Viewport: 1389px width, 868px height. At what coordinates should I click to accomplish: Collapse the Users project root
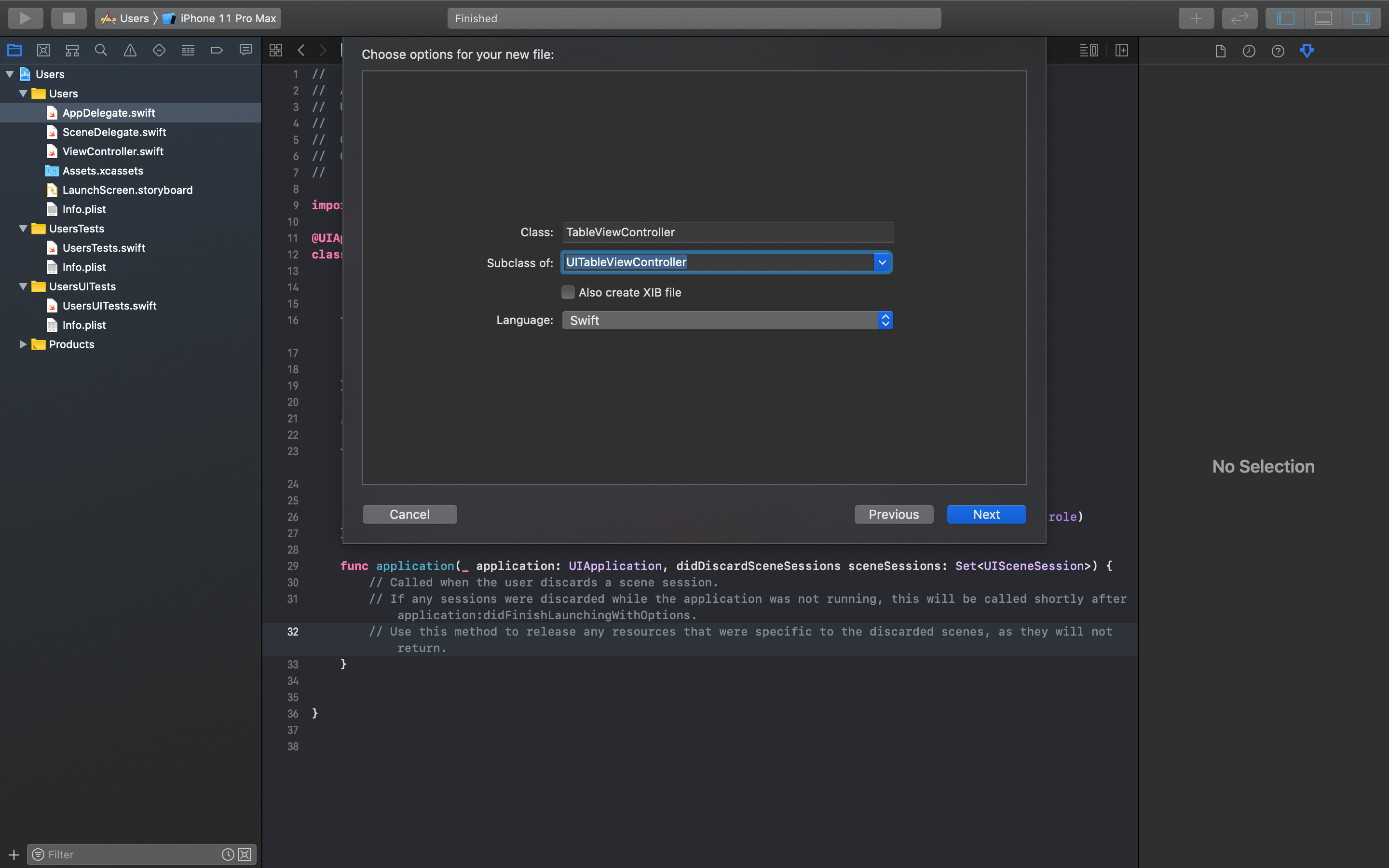coord(10,74)
